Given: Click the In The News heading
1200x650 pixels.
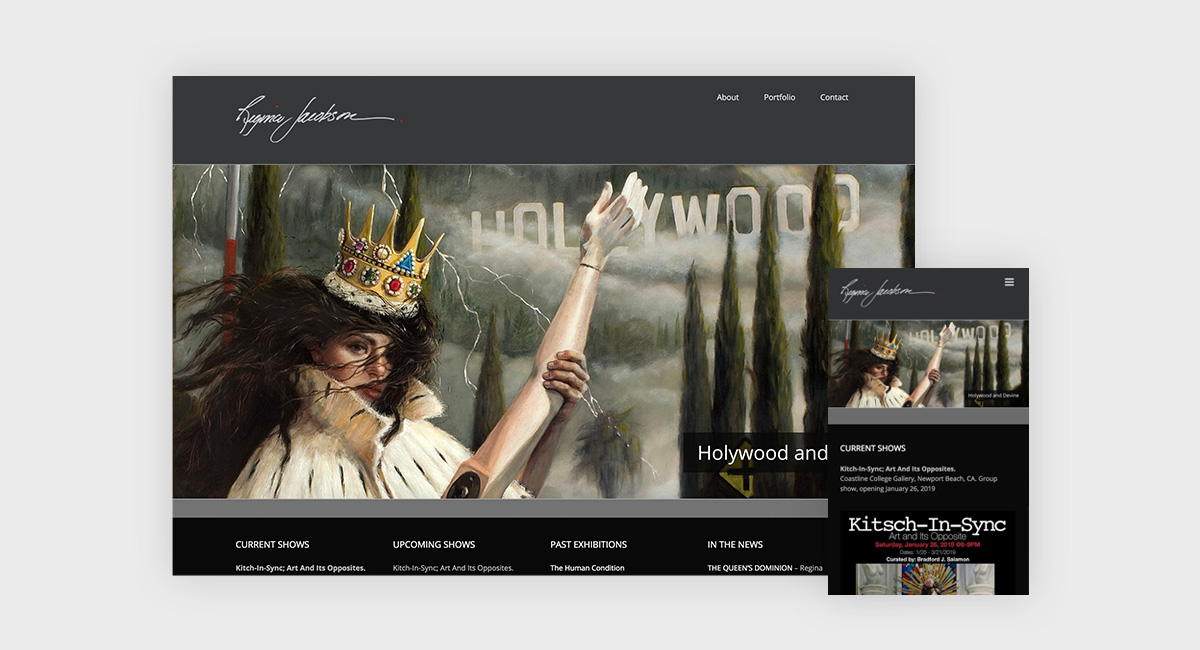Looking at the screenshot, I should point(735,545).
